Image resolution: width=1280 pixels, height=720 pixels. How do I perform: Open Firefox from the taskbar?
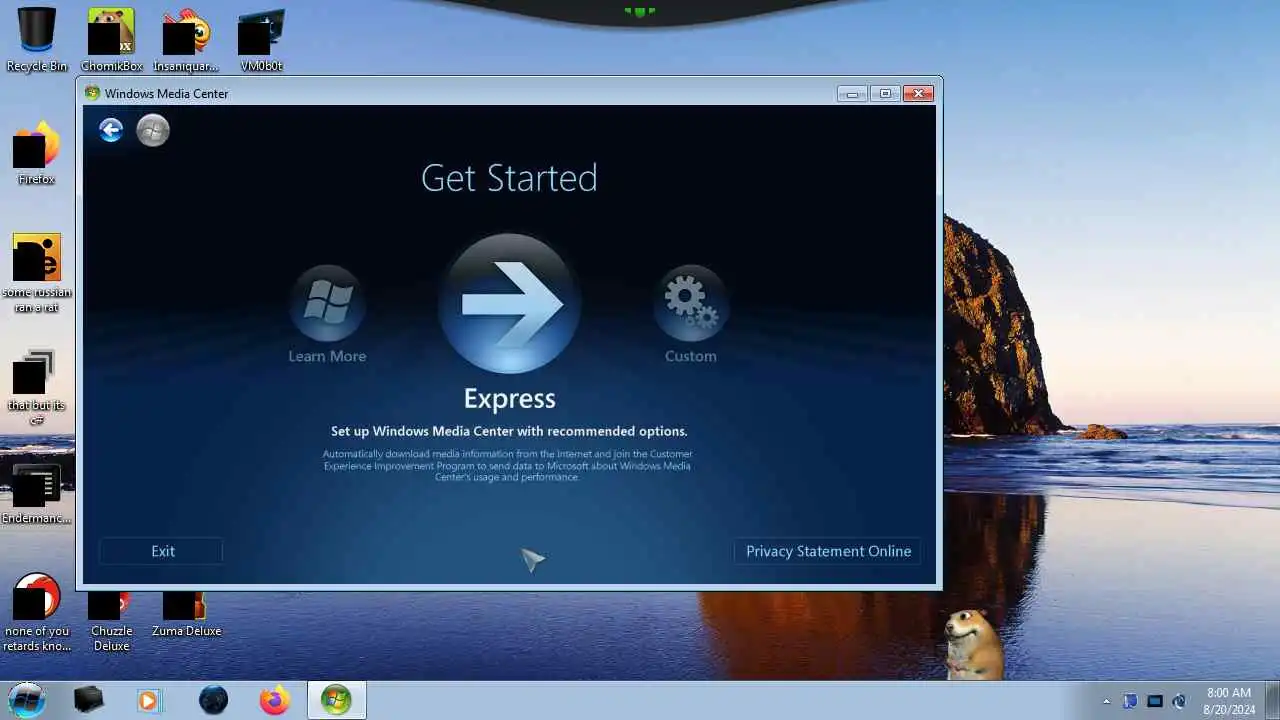[x=275, y=700]
